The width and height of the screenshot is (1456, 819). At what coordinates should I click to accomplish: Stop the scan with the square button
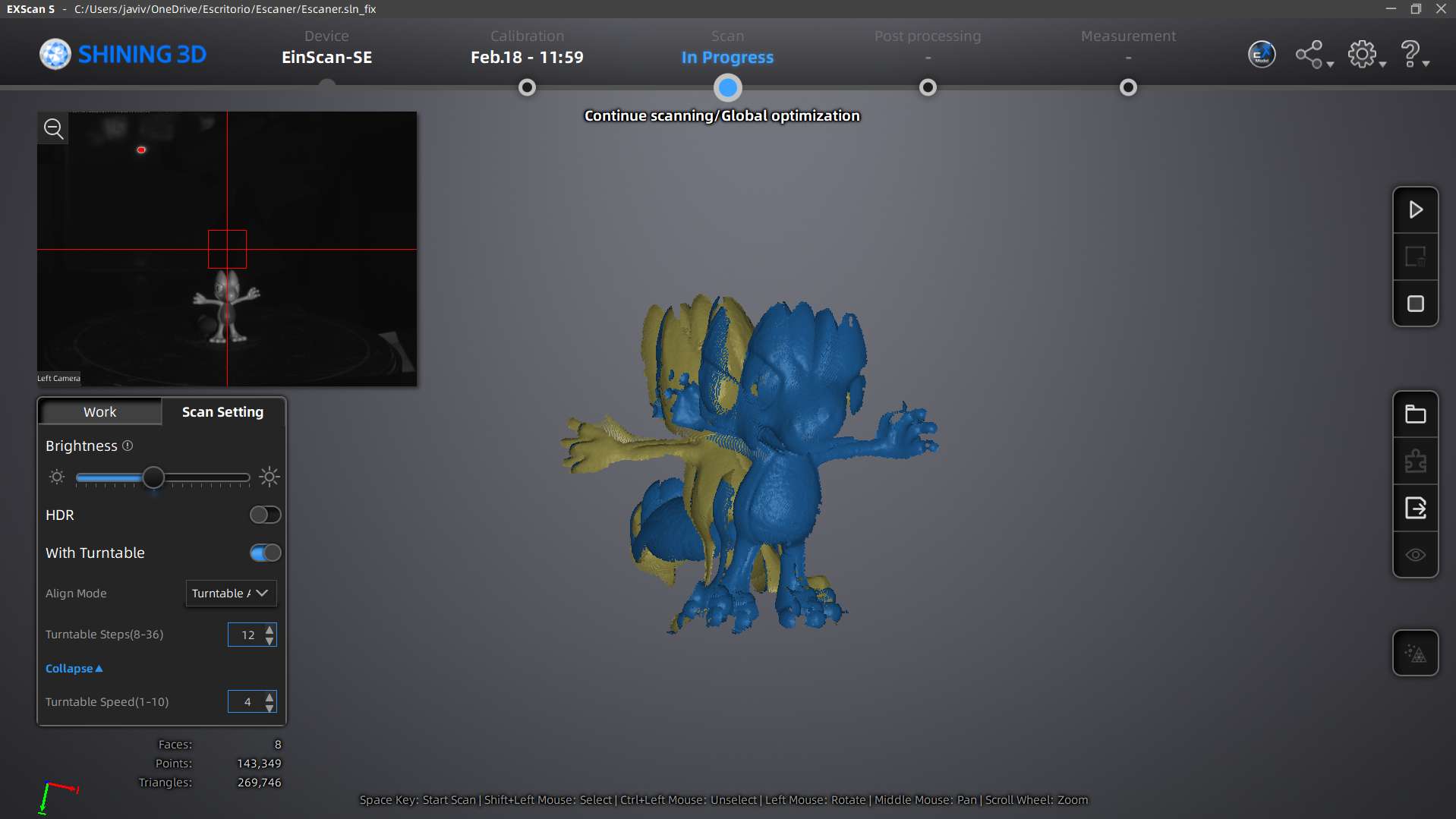(1415, 304)
